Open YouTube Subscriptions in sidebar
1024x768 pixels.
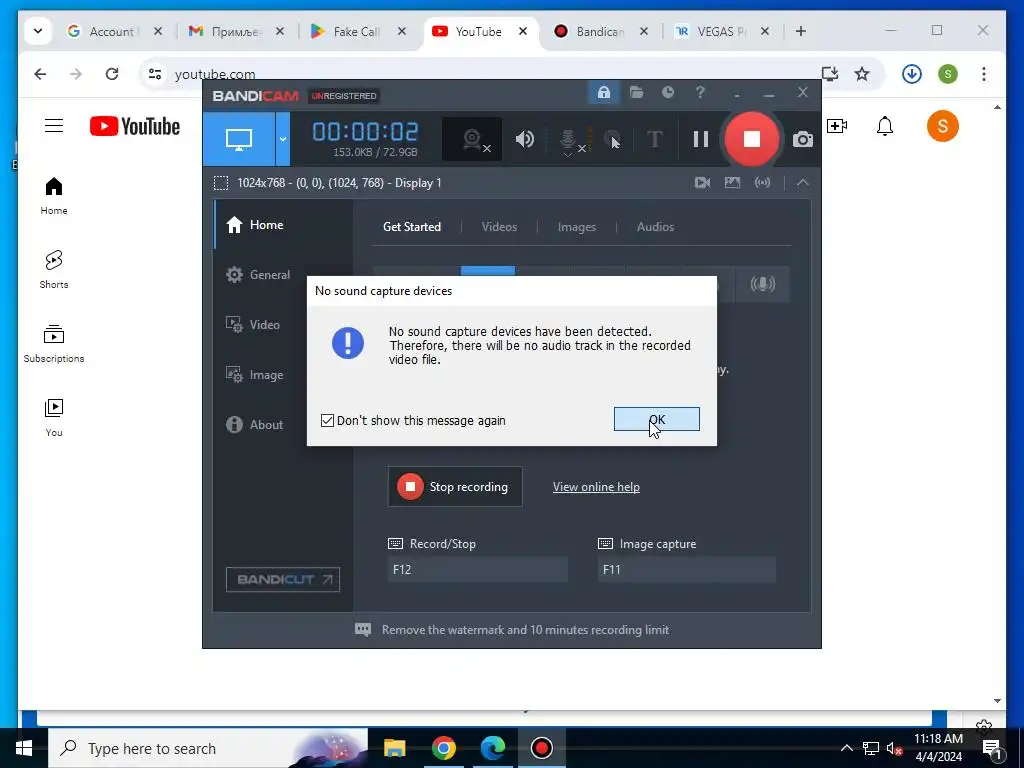pos(54,344)
